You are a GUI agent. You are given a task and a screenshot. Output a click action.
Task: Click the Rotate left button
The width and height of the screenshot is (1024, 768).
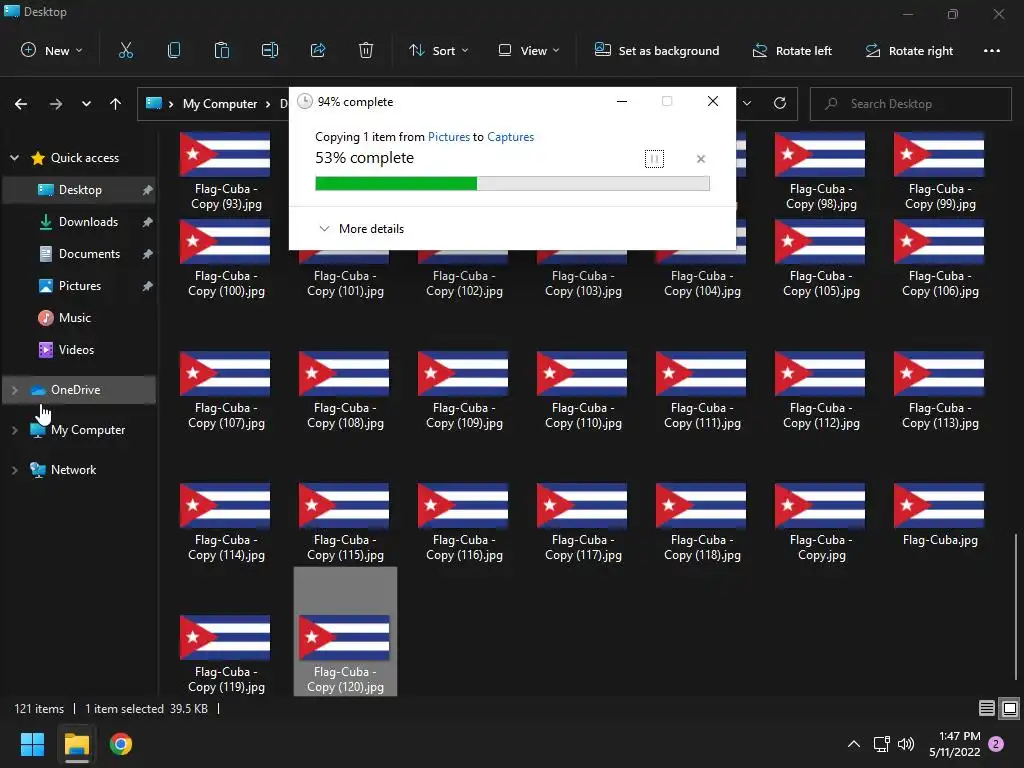[x=792, y=50]
